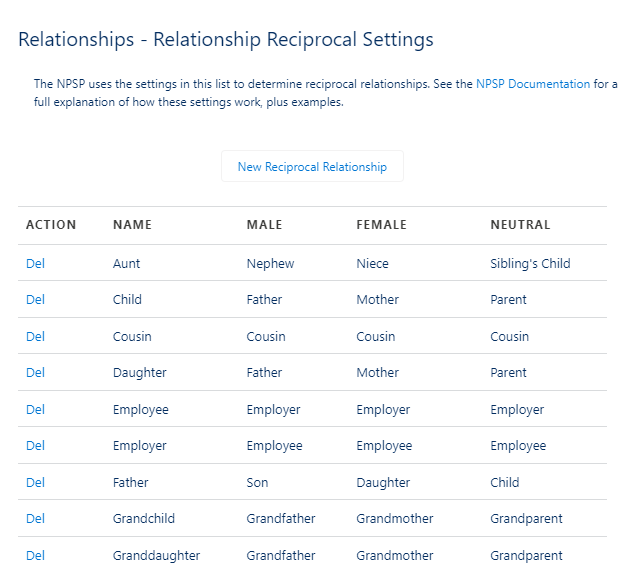Delete the Father relationship row
Screen dimensions: 629x572
coord(35,482)
